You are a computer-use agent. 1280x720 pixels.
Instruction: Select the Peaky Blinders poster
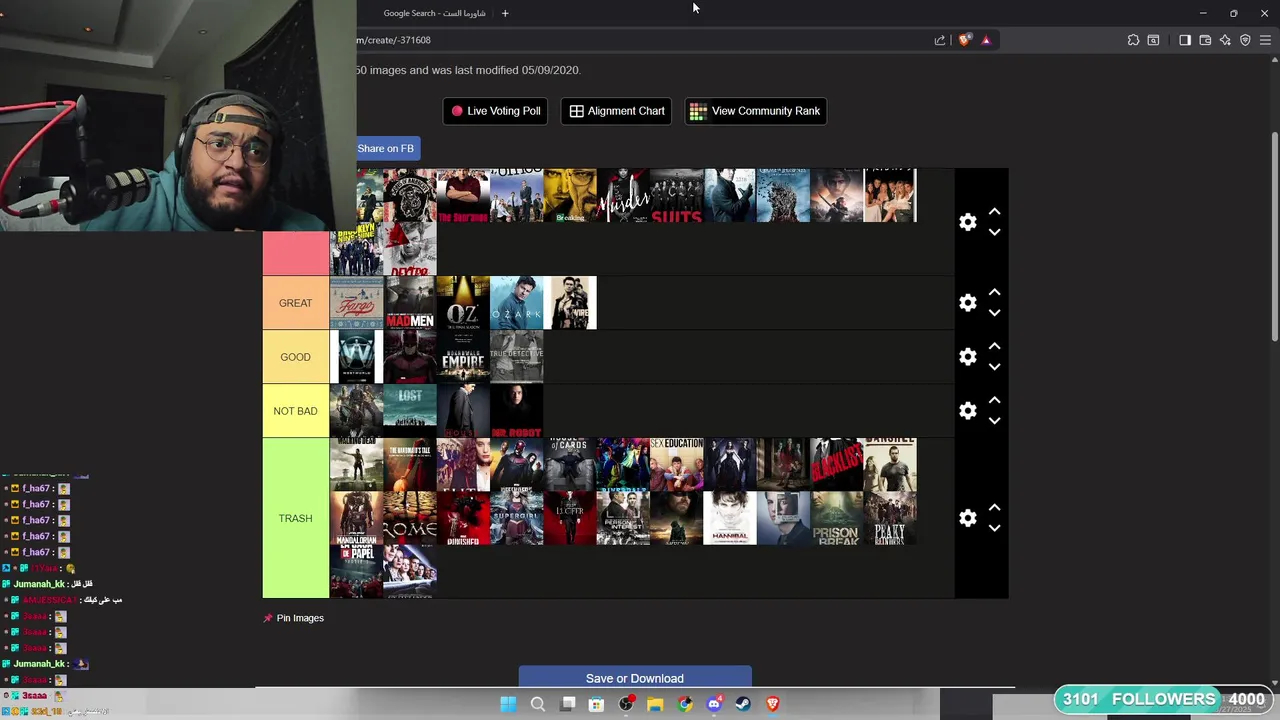[890, 518]
